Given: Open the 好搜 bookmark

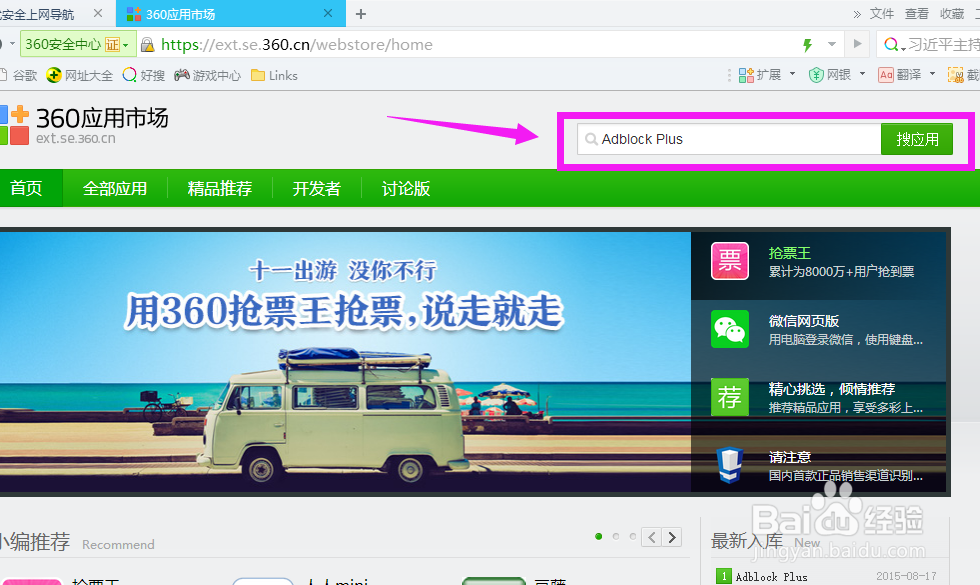Looking at the screenshot, I should (x=144, y=76).
